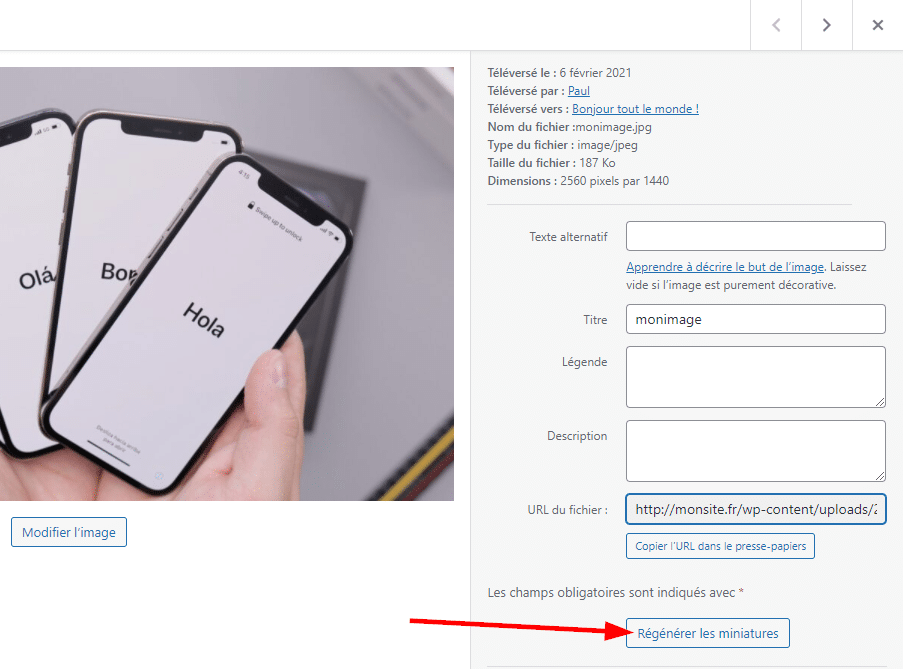Close the attachment details dialog

[x=877, y=25]
